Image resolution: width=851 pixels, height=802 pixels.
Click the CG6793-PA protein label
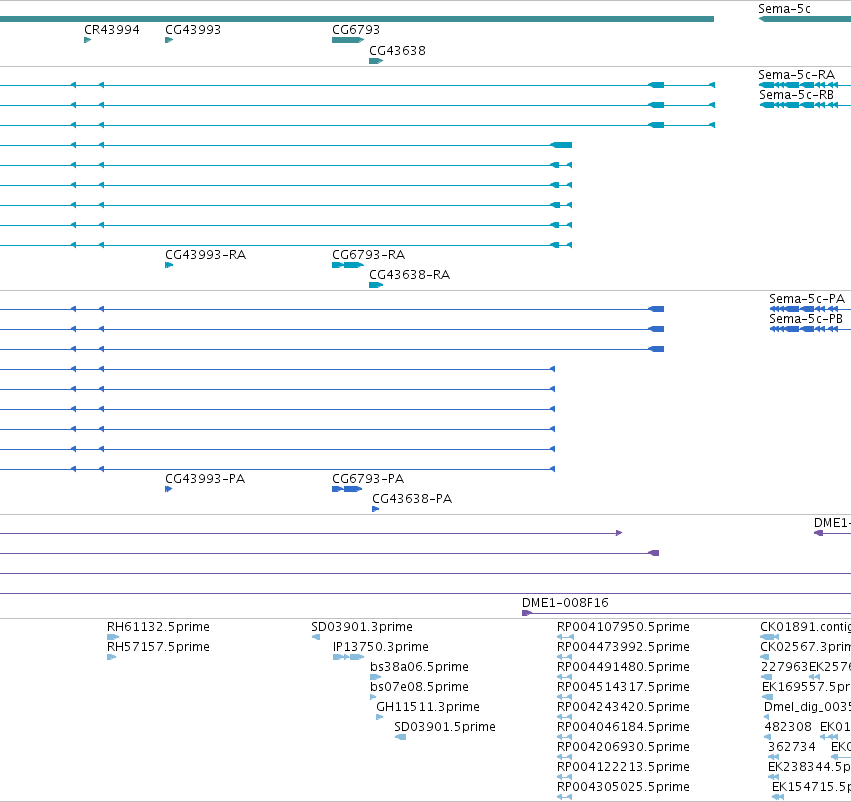(368, 479)
